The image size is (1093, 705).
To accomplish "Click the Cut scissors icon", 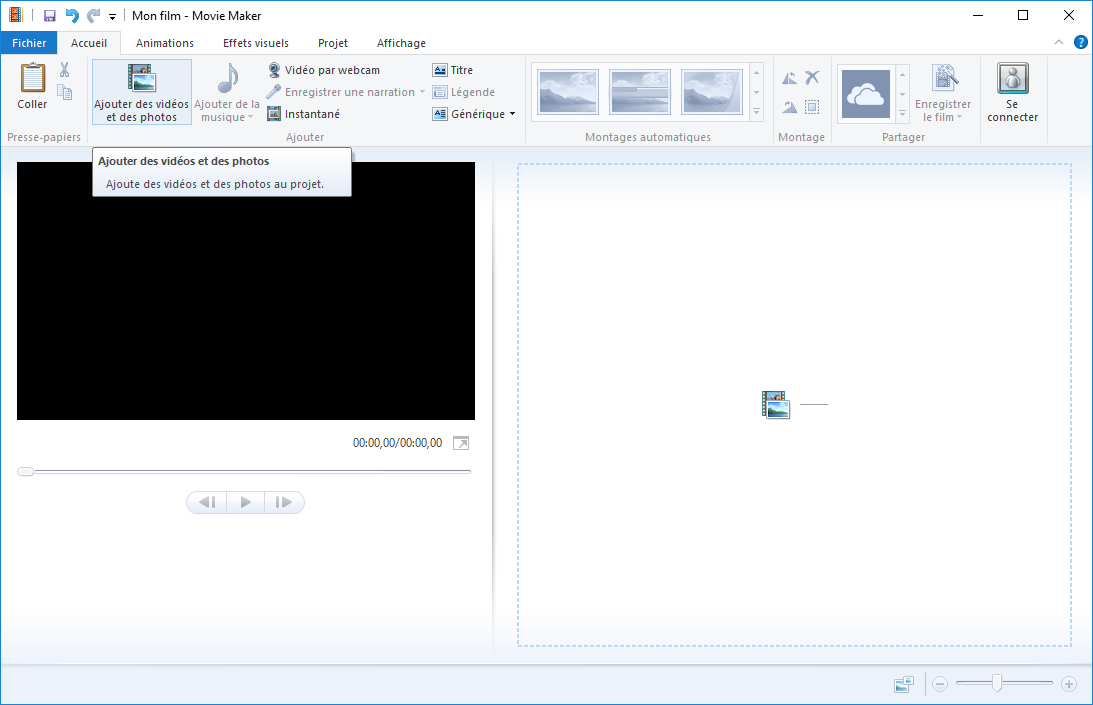I will pyautogui.click(x=64, y=70).
